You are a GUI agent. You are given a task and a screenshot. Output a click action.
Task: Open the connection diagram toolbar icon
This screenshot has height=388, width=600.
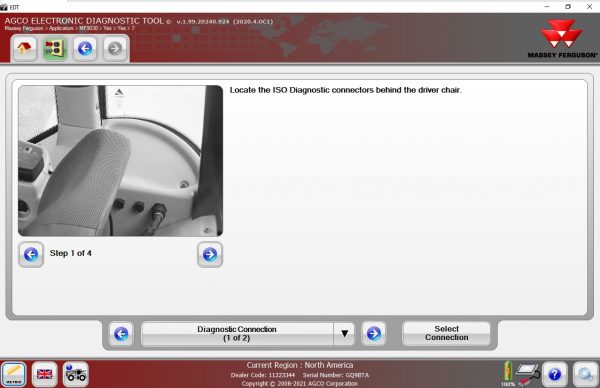coord(54,49)
